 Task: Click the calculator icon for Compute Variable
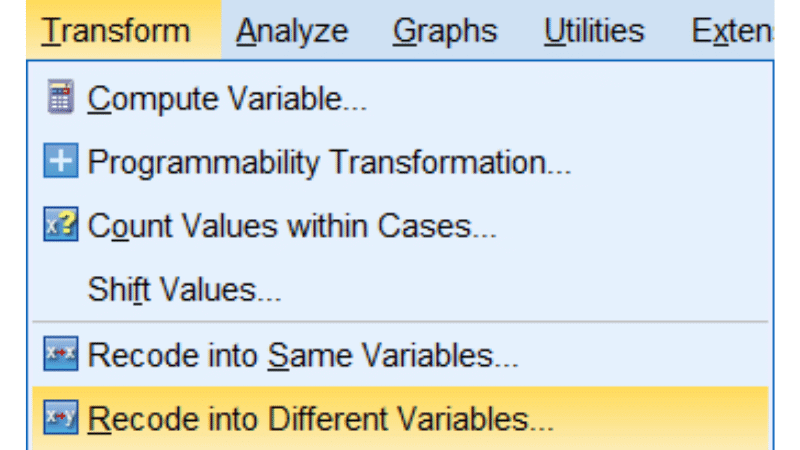pos(61,97)
